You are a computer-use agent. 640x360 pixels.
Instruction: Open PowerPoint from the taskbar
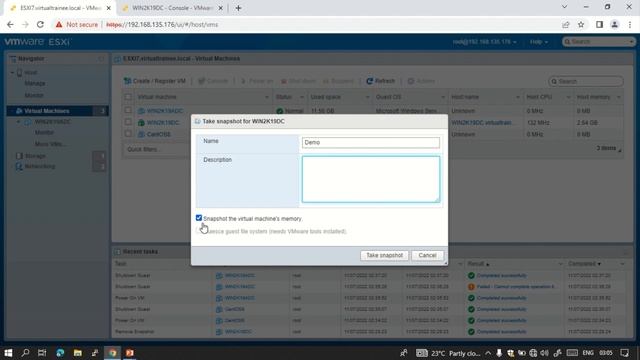coord(130,353)
